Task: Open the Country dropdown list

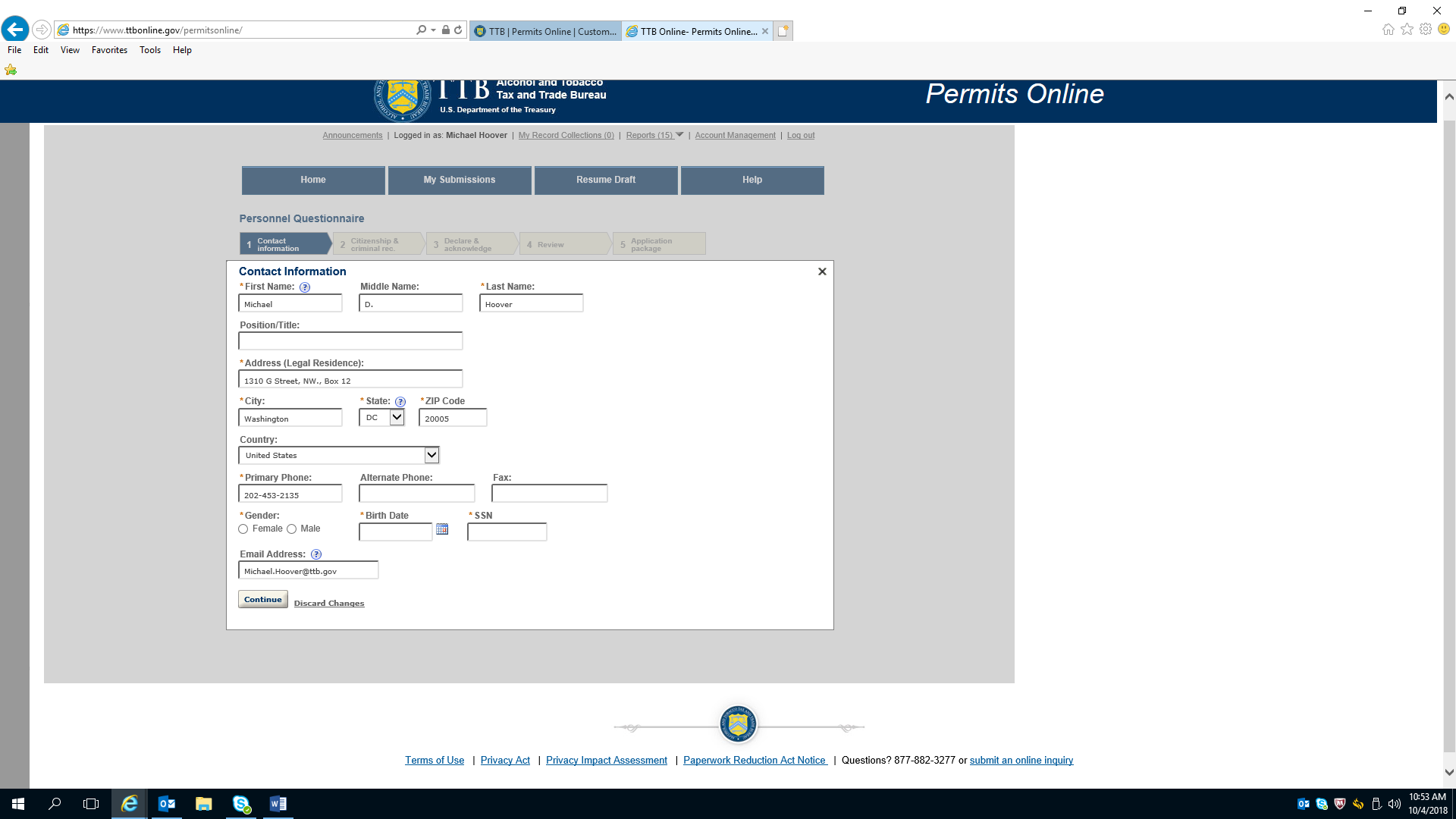Action: (431, 455)
